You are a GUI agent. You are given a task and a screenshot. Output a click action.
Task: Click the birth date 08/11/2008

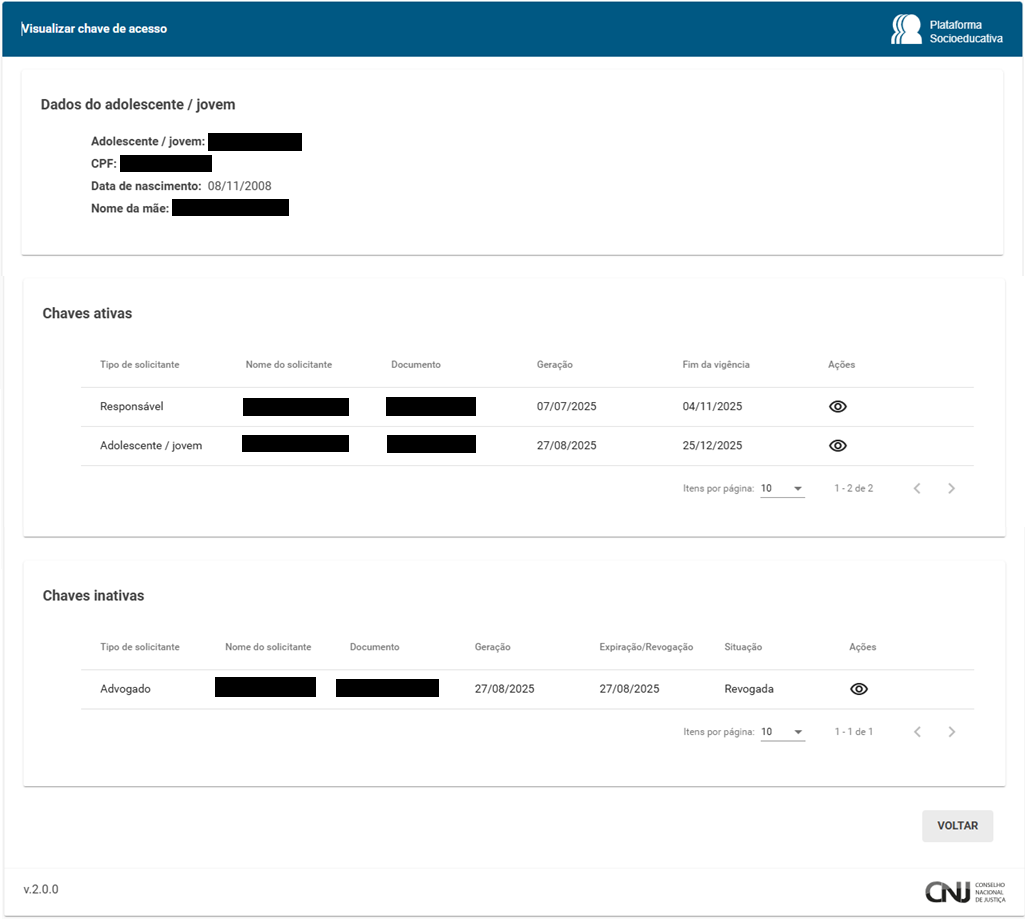(x=239, y=186)
